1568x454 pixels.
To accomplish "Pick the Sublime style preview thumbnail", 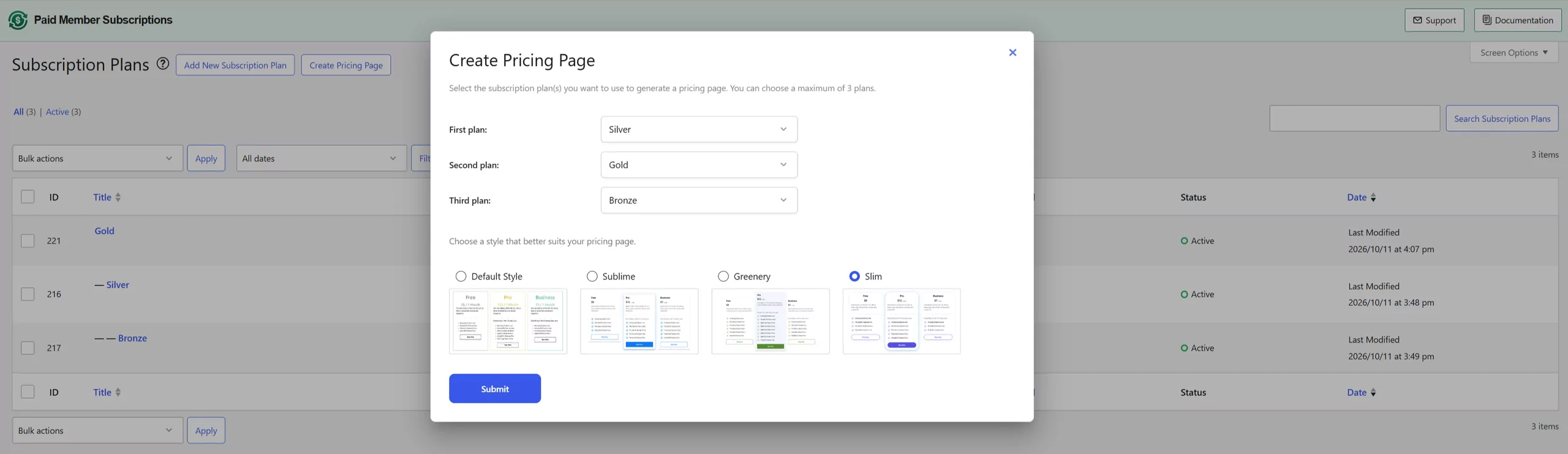I will 639,321.
